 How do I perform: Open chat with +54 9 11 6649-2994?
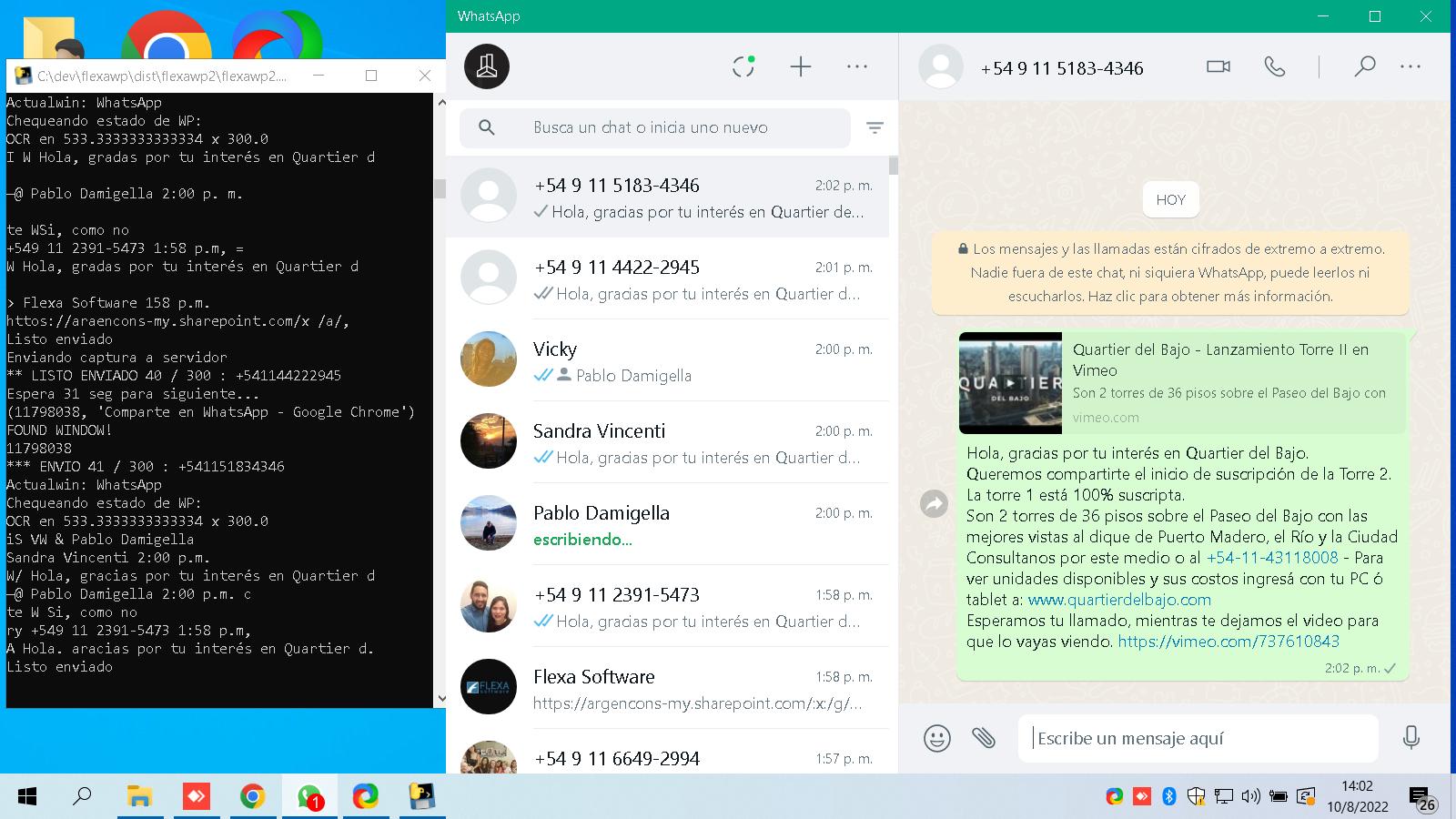(x=667, y=752)
